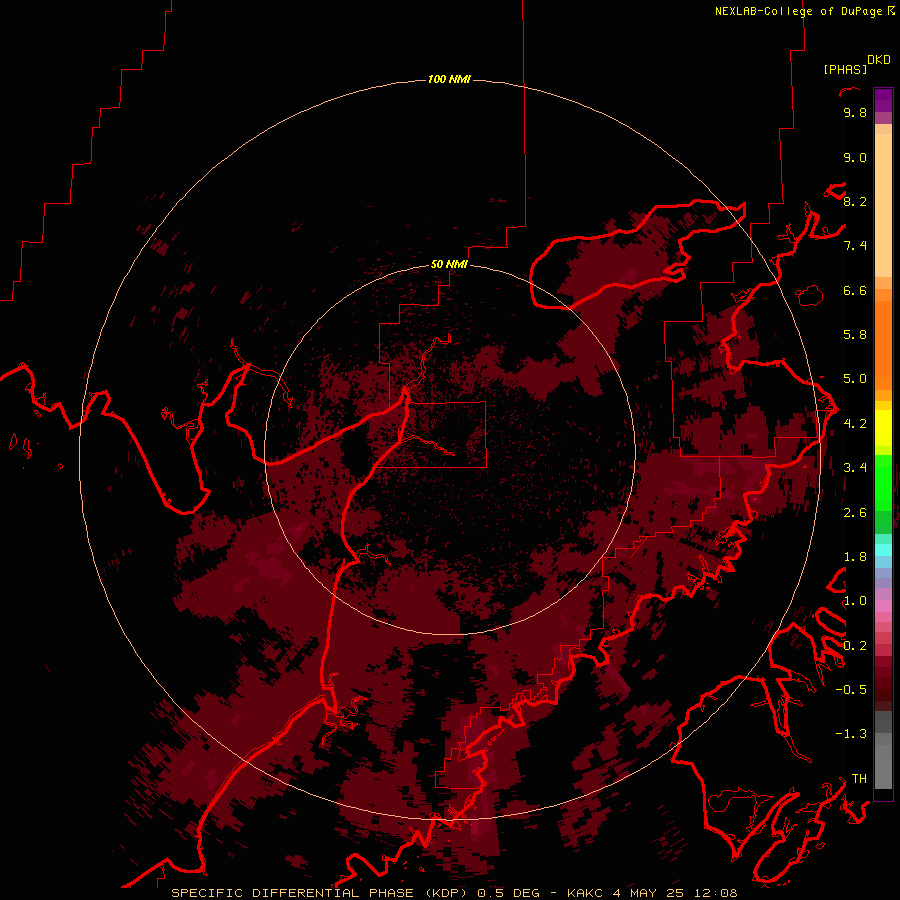The height and width of the screenshot is (900, 900).
Task: Click the cyan segment of the color scale
Action: pyautogui.click(x=883, y=549)
